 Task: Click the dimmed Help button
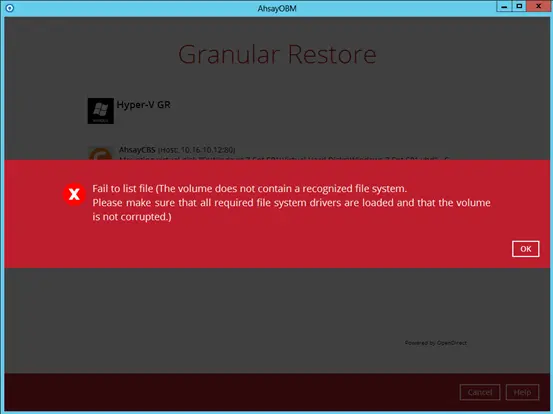522,392
